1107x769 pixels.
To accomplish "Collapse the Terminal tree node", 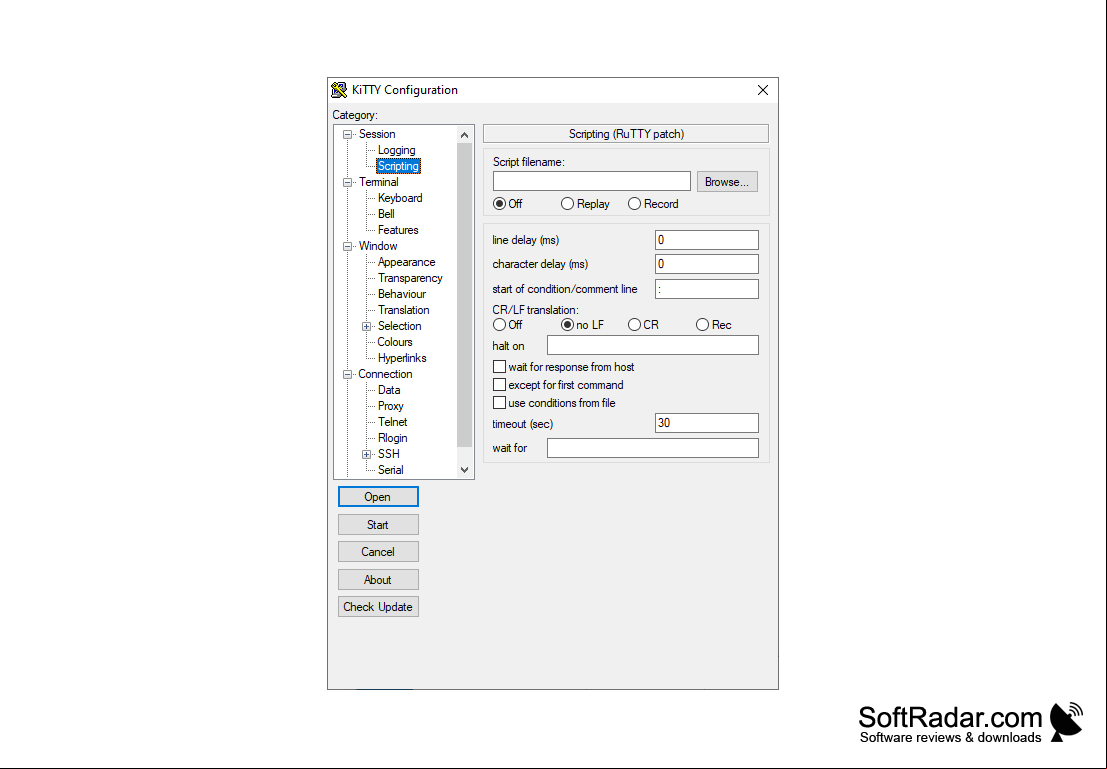I will 347,182.
